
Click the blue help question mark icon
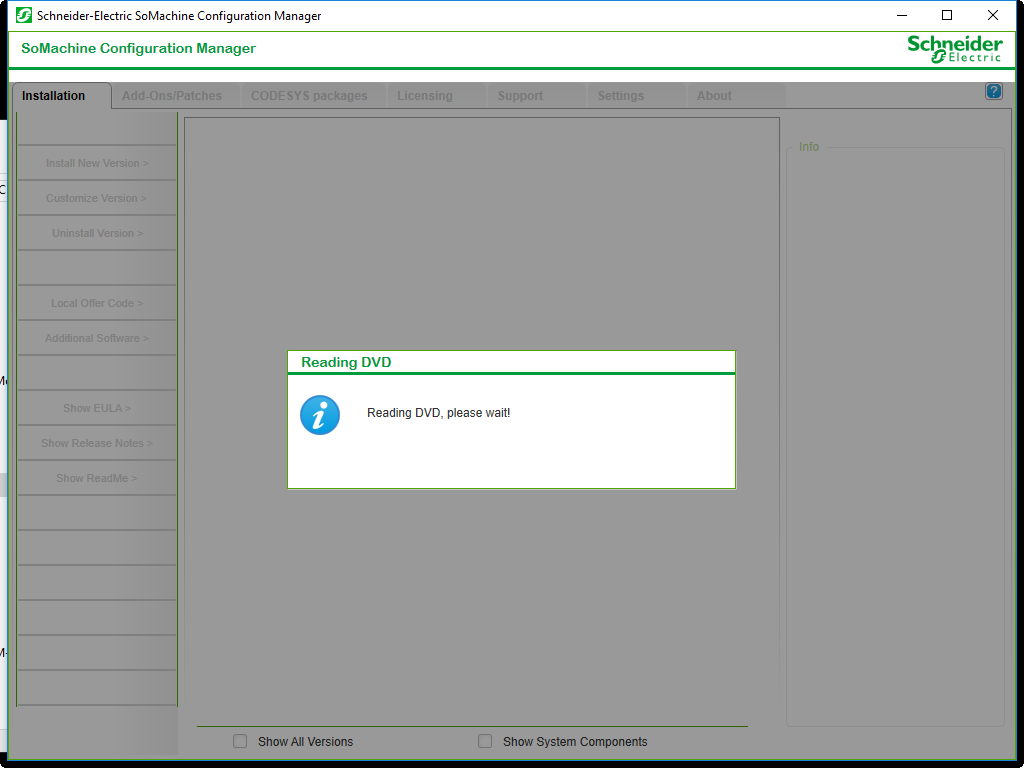coord(993,91)
